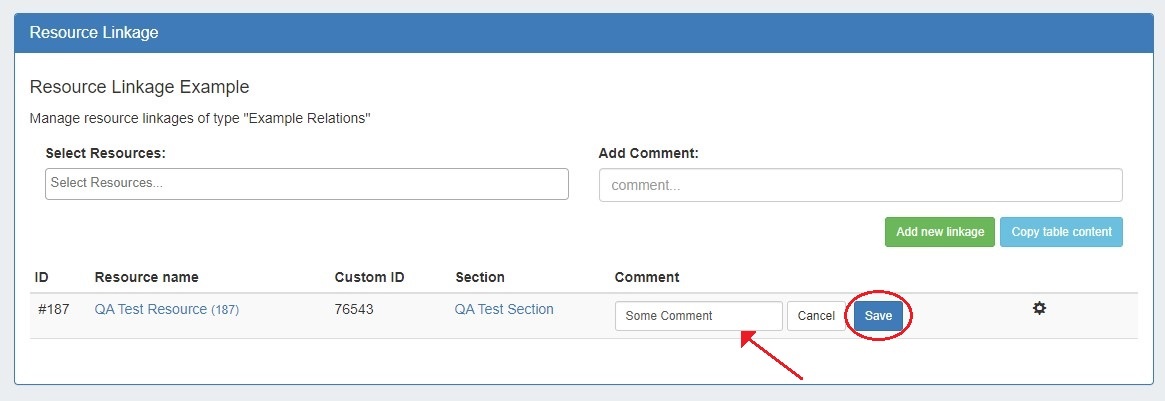Open the gear settings icon for row #187
The image size is (1165, 401).
click(1039, 309)
